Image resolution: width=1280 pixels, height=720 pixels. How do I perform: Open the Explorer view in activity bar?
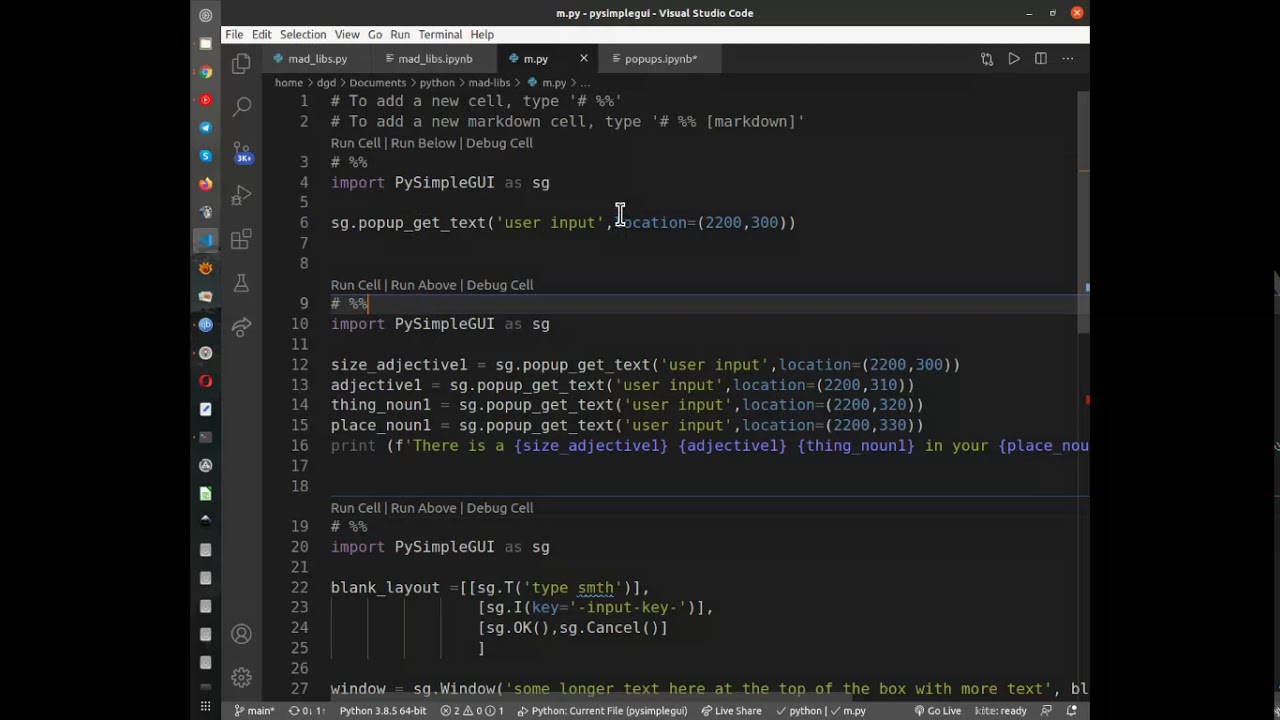coord(241,65)
